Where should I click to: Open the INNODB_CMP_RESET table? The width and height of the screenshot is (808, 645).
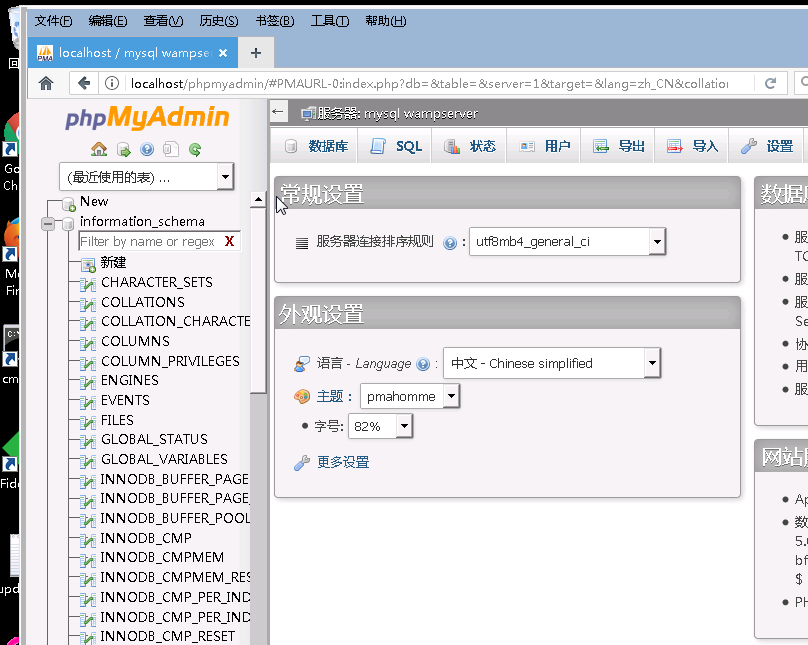tap(167, 636)
